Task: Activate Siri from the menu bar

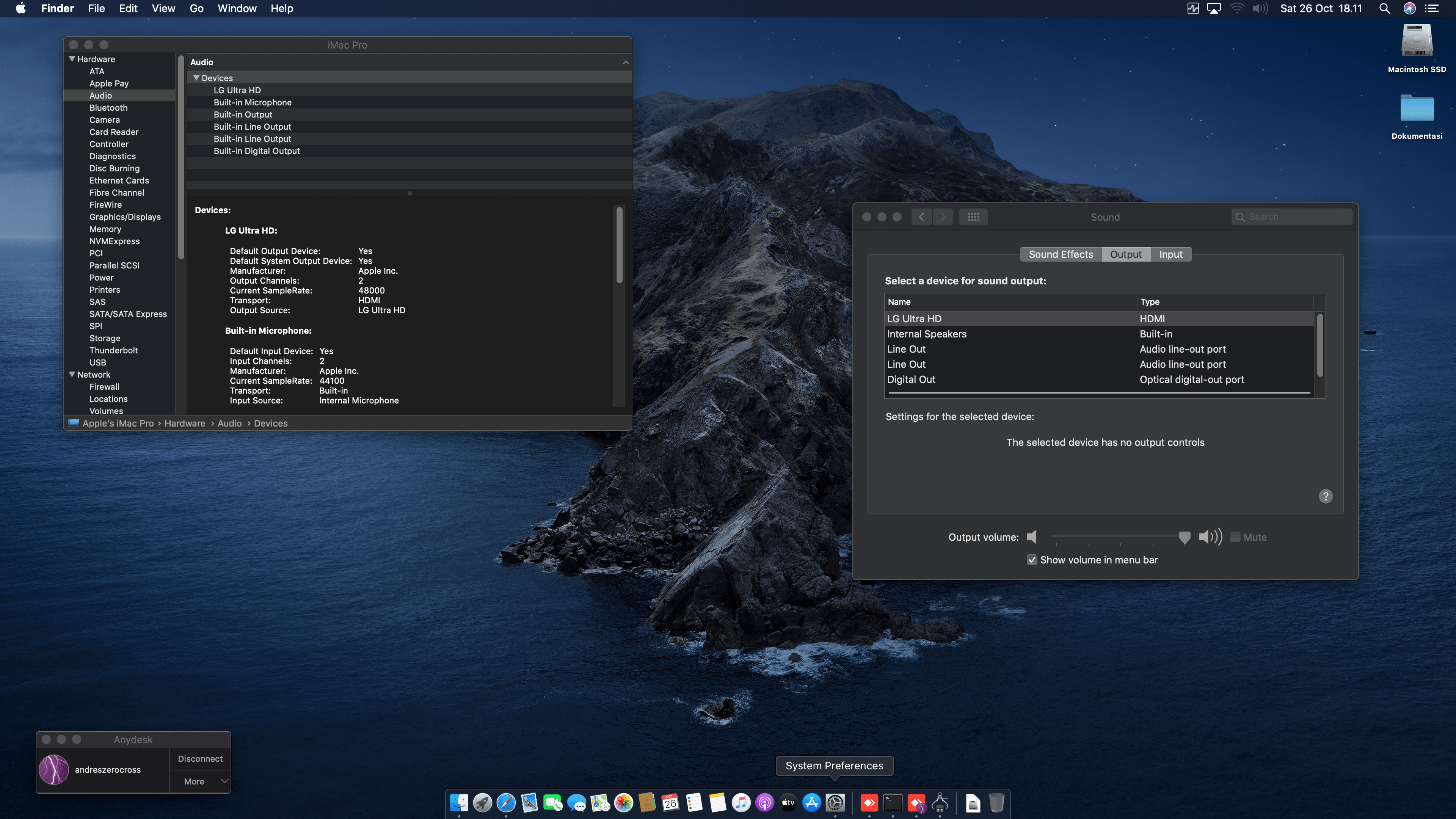Action: [x=1410, y=8]
